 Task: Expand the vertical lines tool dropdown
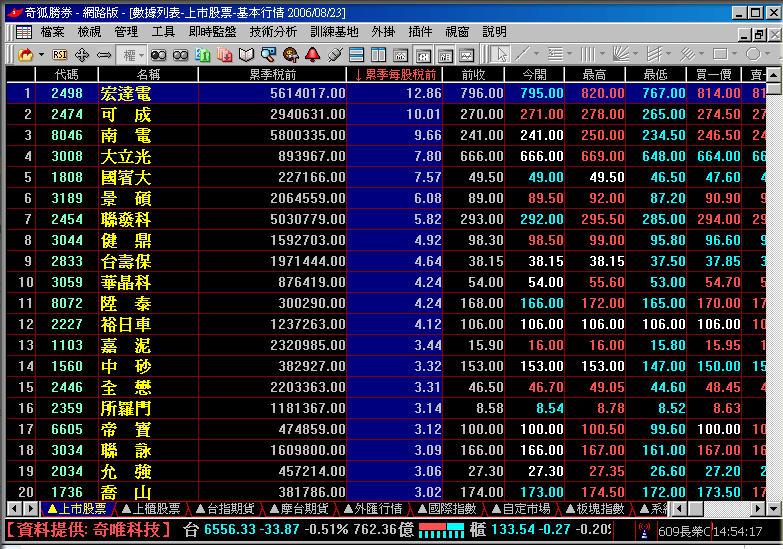pos(602,54)
